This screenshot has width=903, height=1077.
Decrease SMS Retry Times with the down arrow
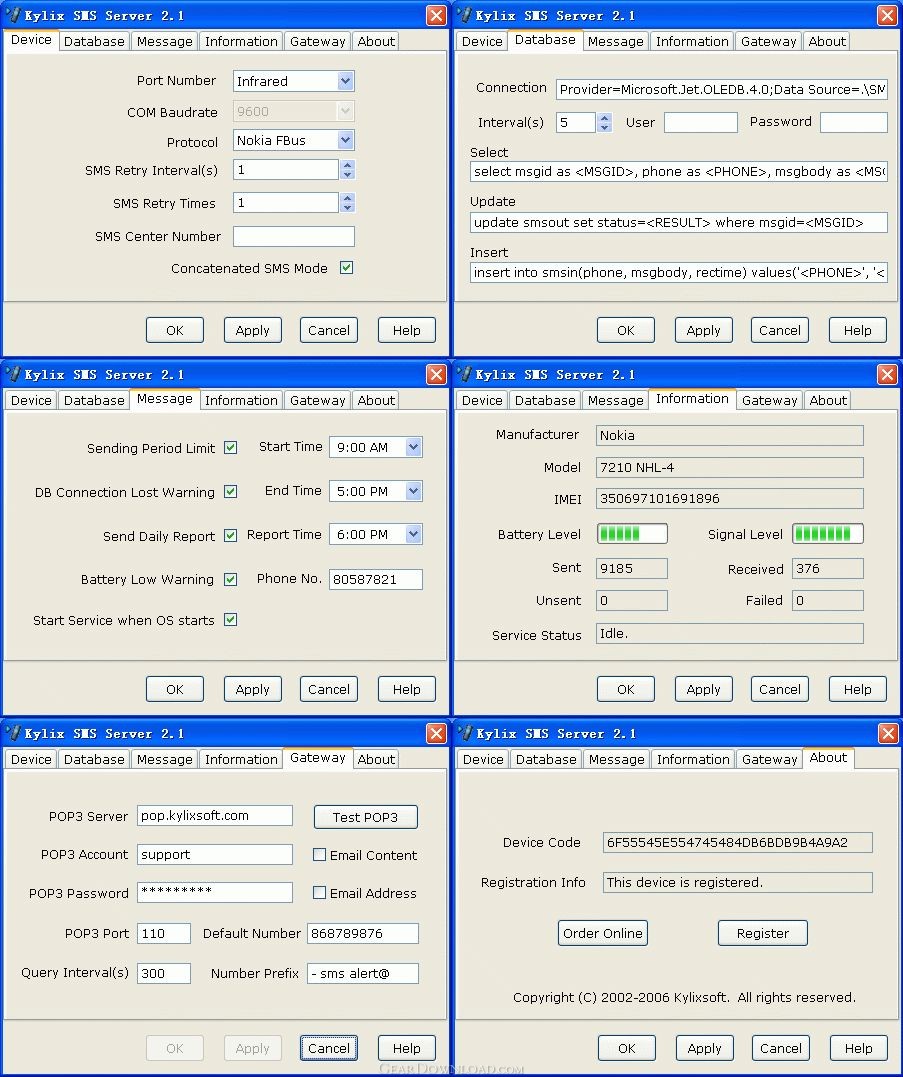point(347,207)
